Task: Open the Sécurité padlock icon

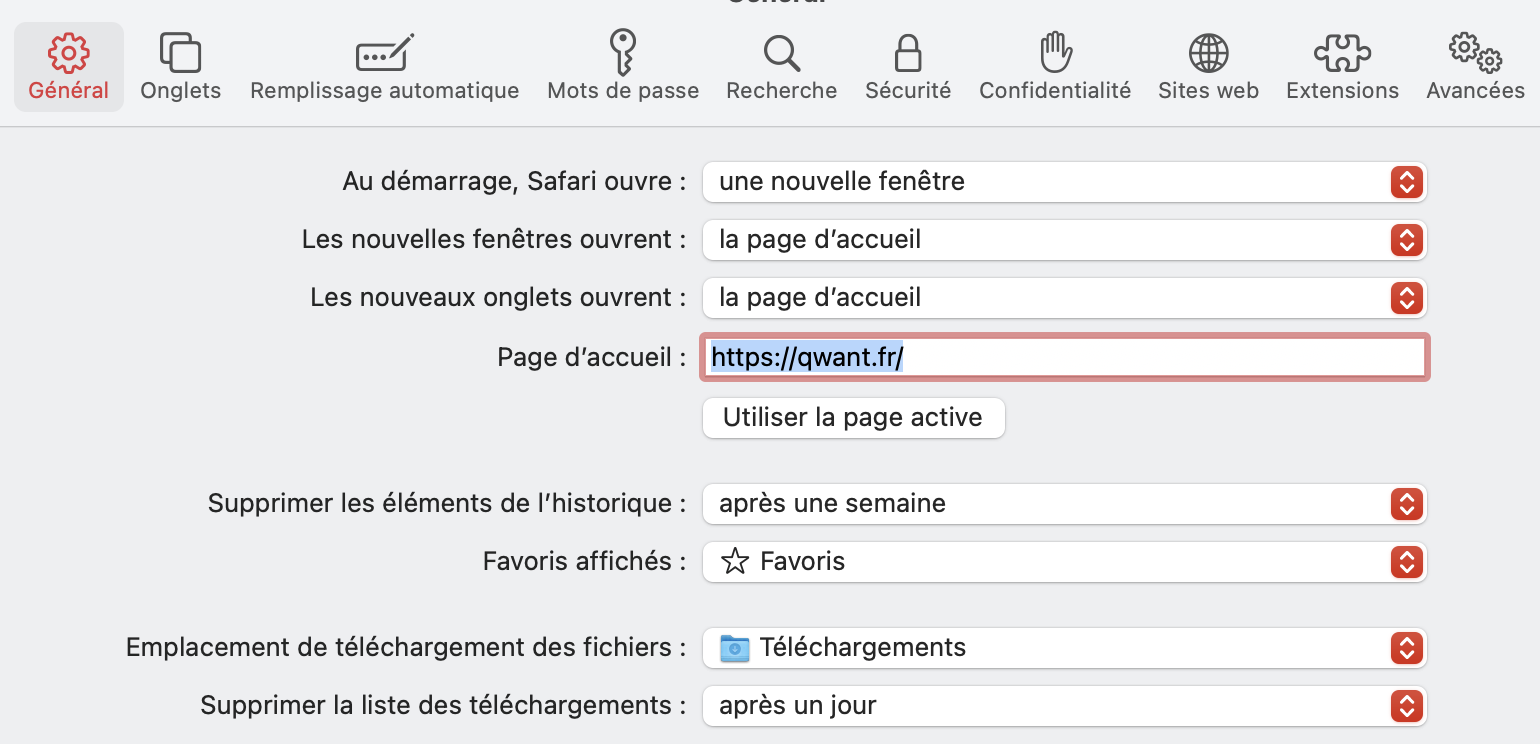Action: coord(908,53)
